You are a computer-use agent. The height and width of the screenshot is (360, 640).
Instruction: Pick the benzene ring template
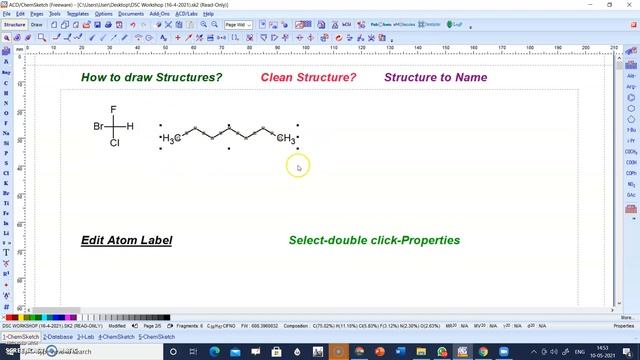click(x=631, y=98)
